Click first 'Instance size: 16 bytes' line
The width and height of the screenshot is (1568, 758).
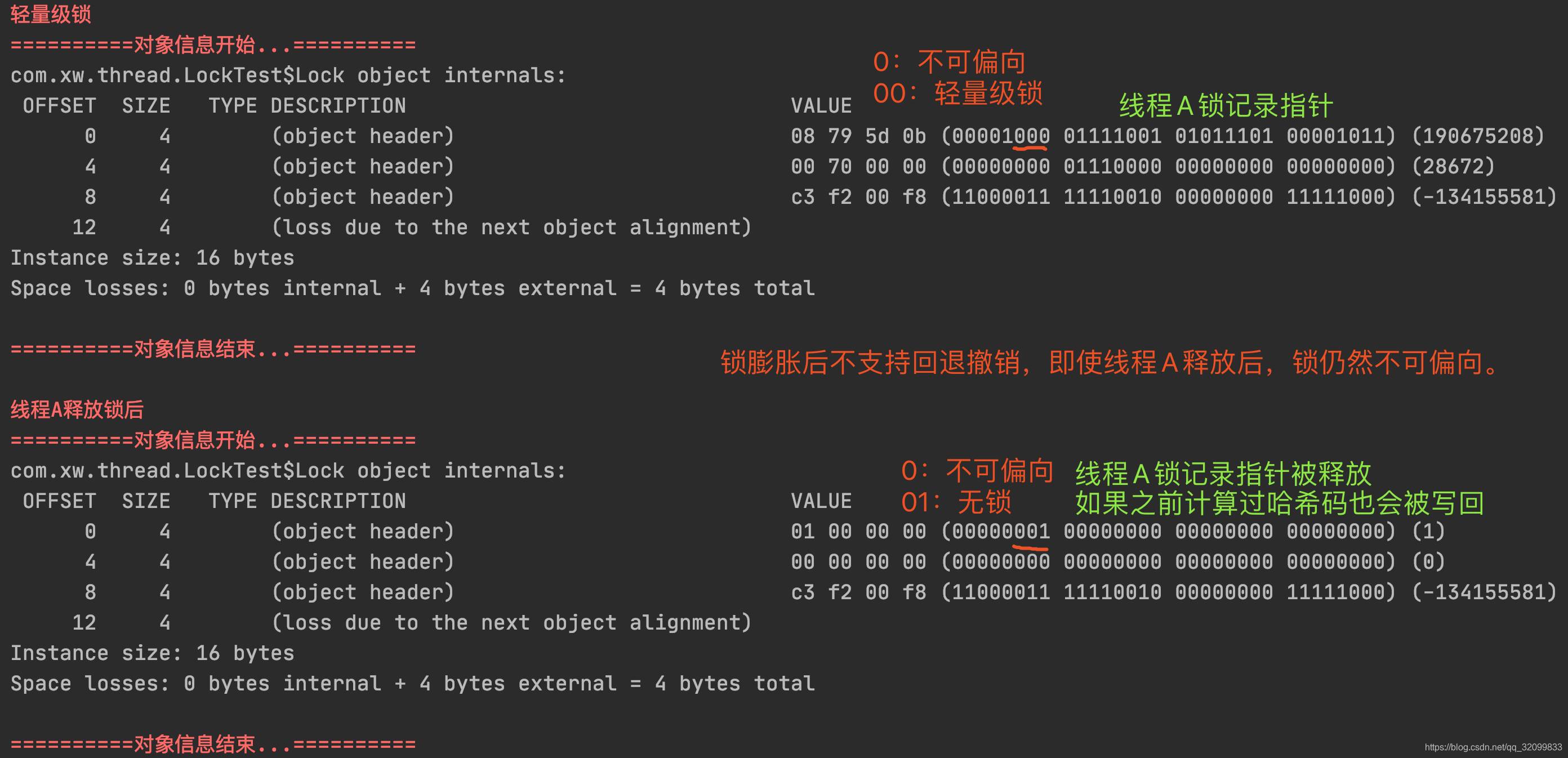pos(152,258)
